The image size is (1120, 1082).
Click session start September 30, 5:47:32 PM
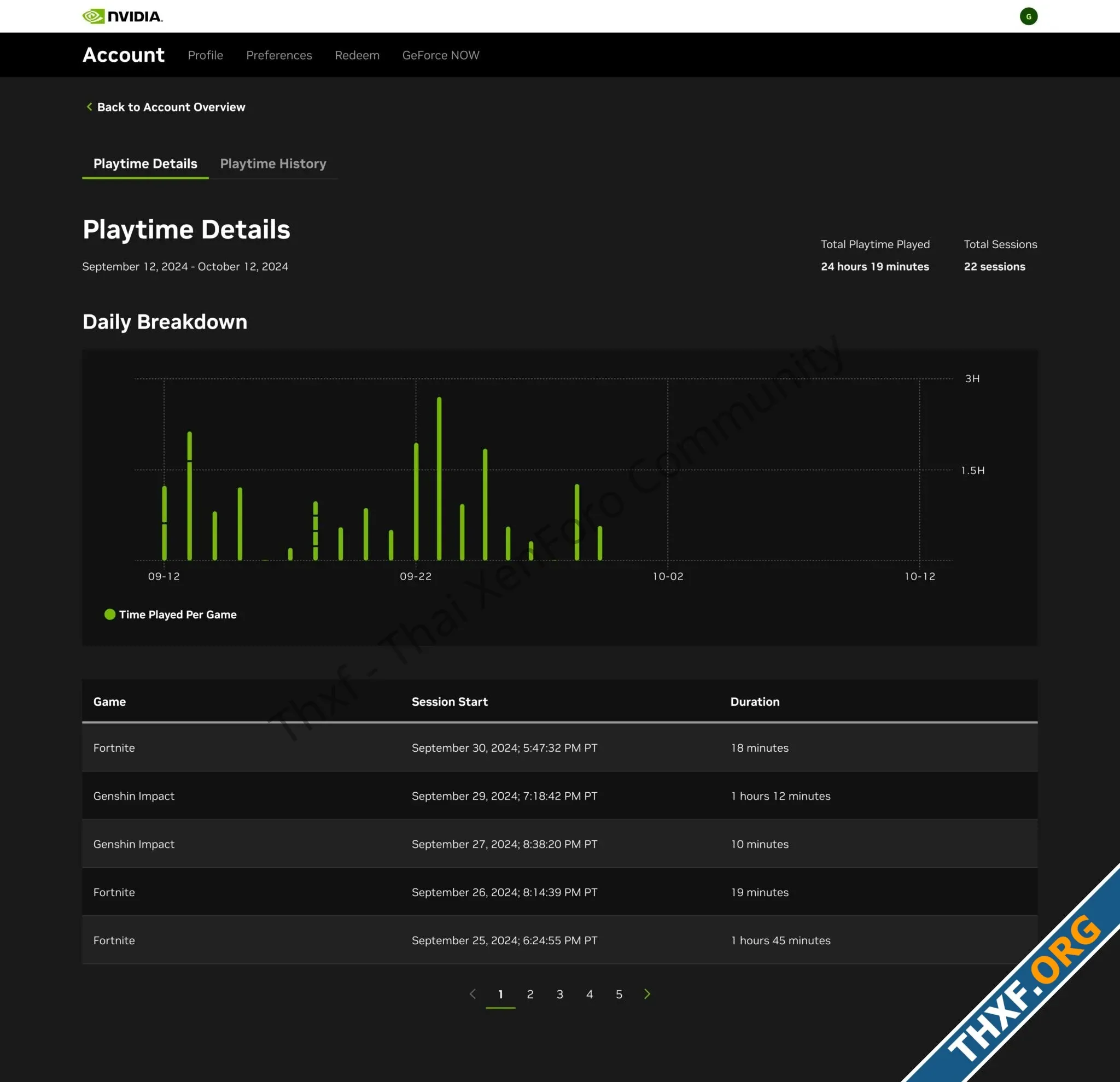click(x=505, y=748)
